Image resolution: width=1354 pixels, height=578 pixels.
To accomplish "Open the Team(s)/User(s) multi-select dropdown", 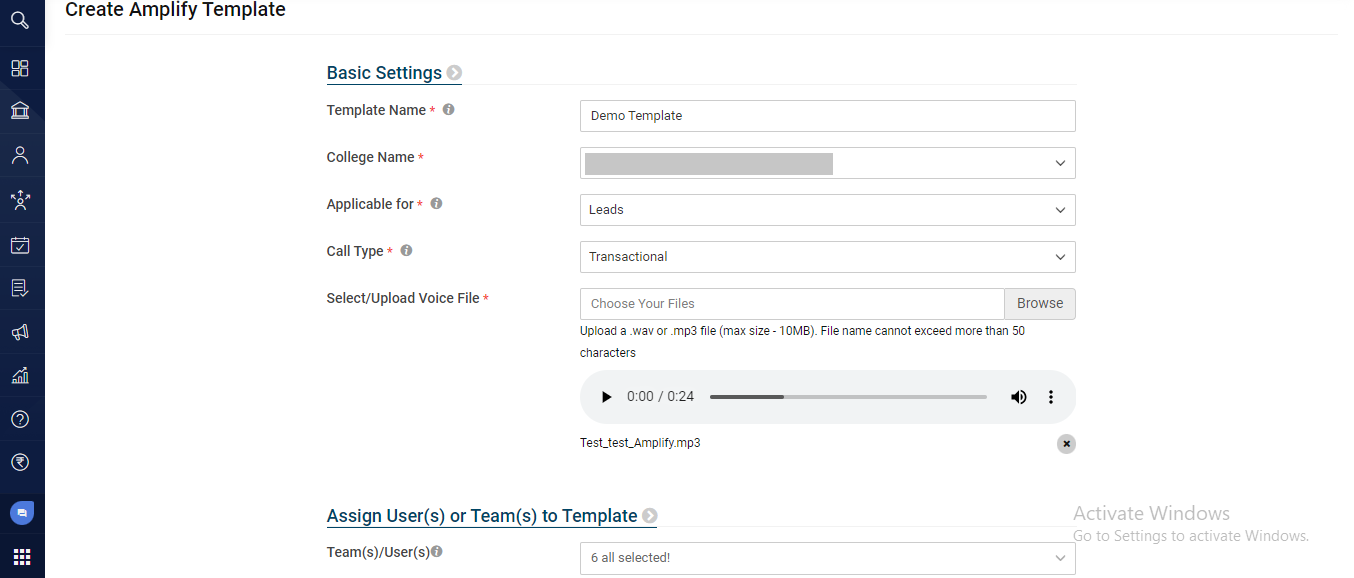I will click(827, 558).
